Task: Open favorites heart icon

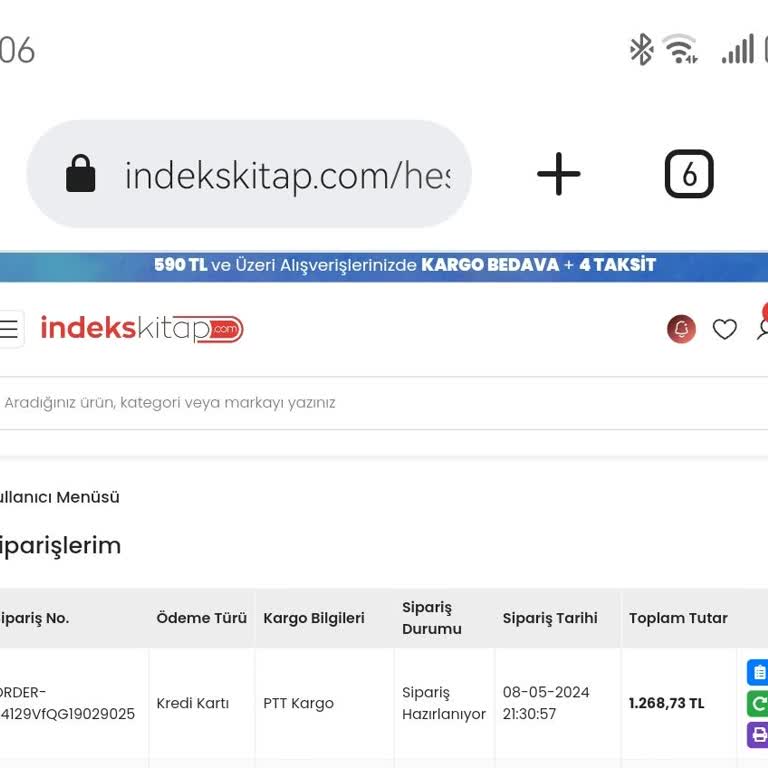Action: tap(724, 329)
